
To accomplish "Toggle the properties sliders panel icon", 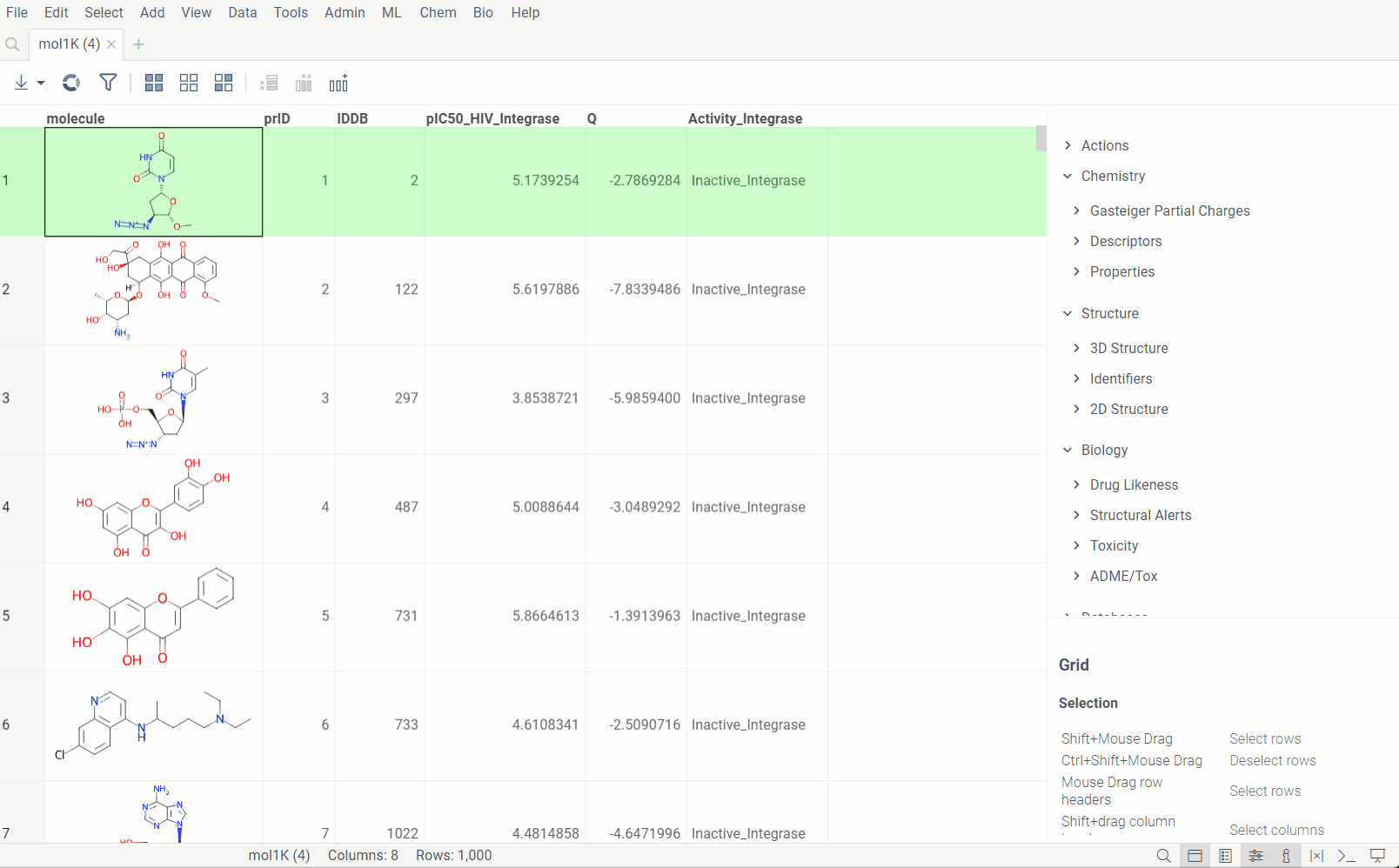I will (1255, 856).
